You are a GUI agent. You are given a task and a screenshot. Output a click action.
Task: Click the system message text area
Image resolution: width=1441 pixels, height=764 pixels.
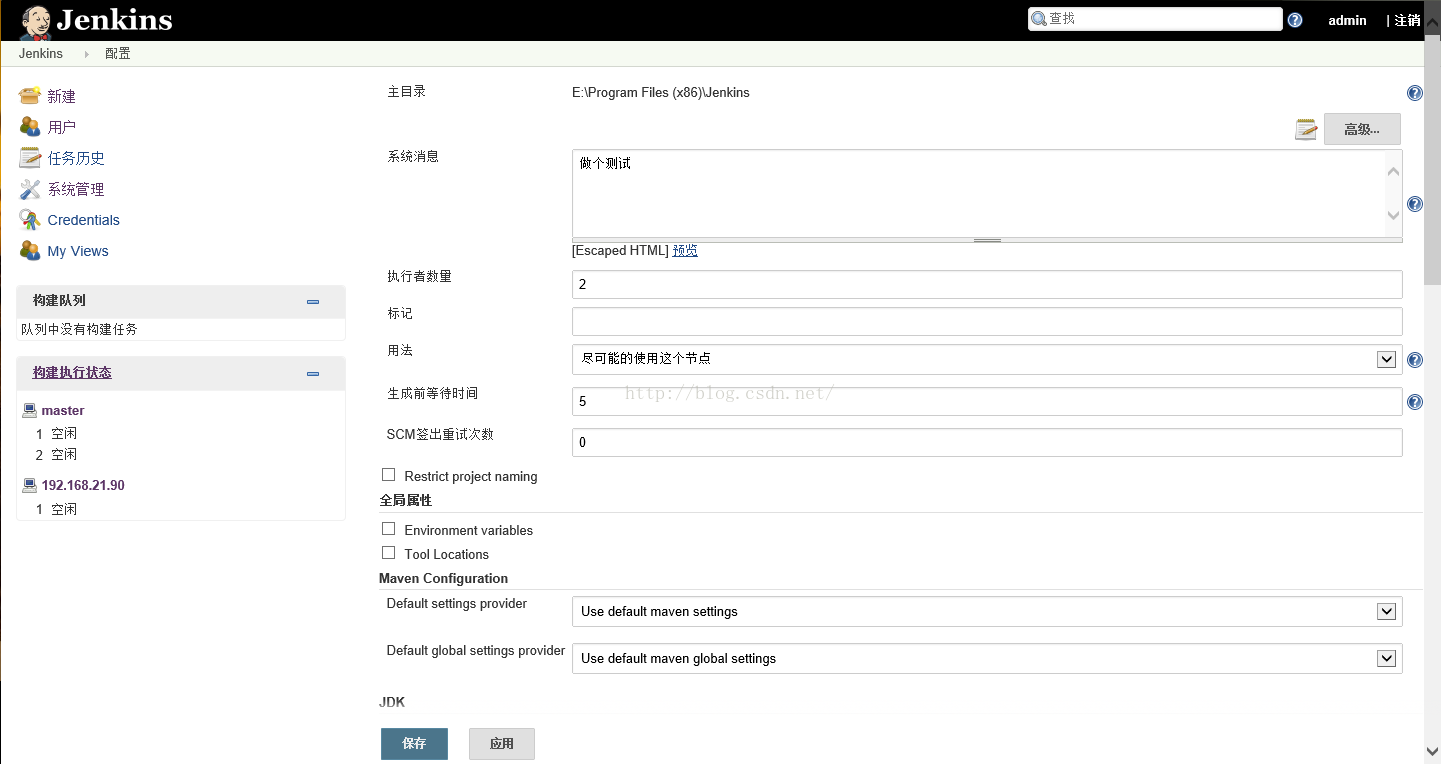pos(979,193)
